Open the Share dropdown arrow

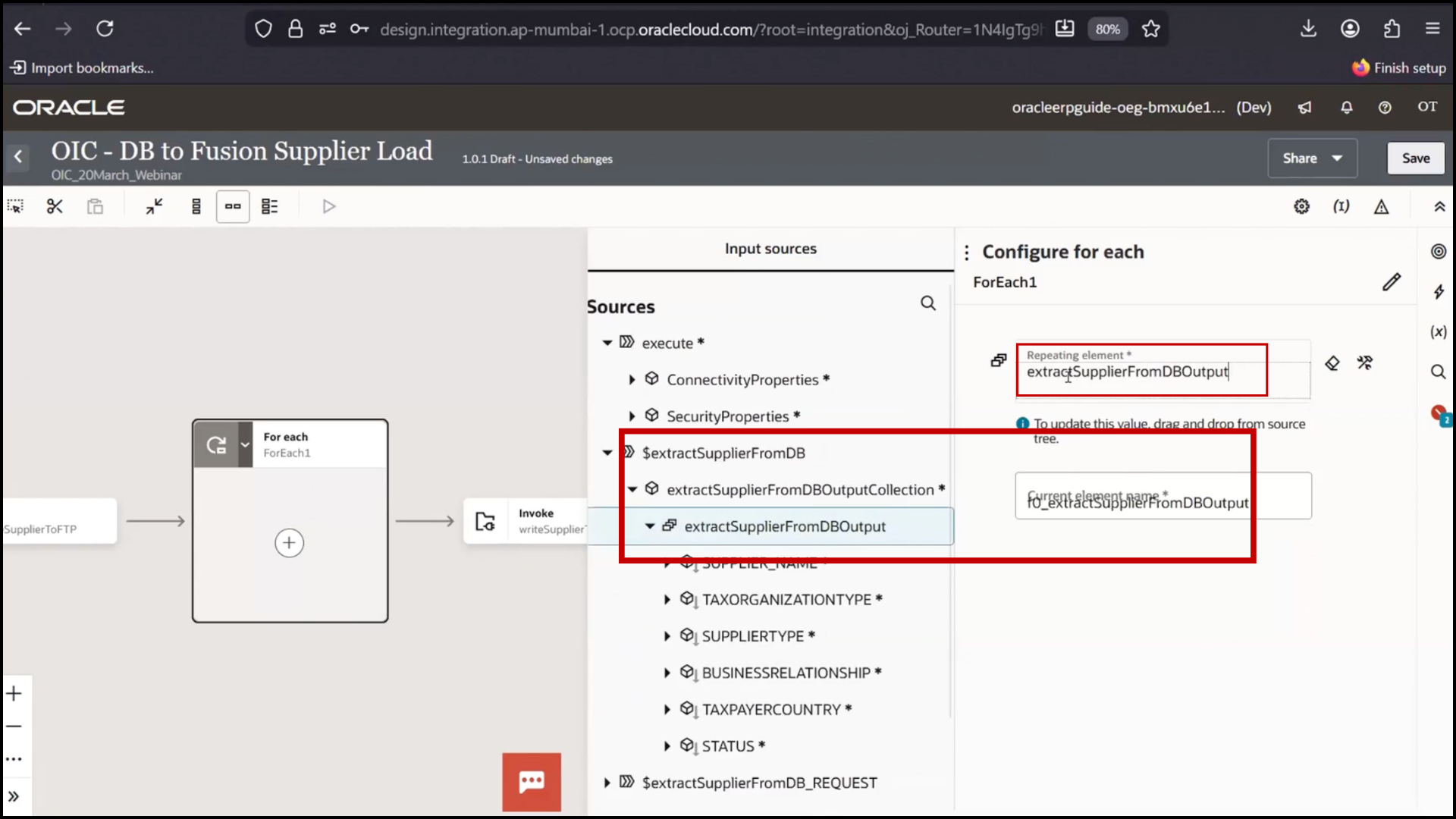pyautogui.click(x=1337, y=158)
